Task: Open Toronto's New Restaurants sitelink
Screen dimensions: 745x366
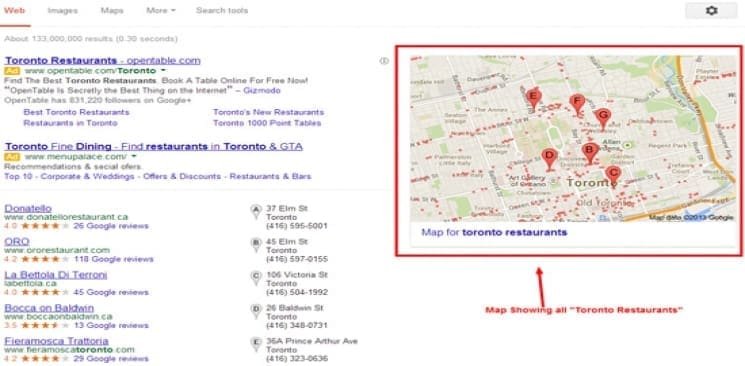Action: [x=268, y=112]
